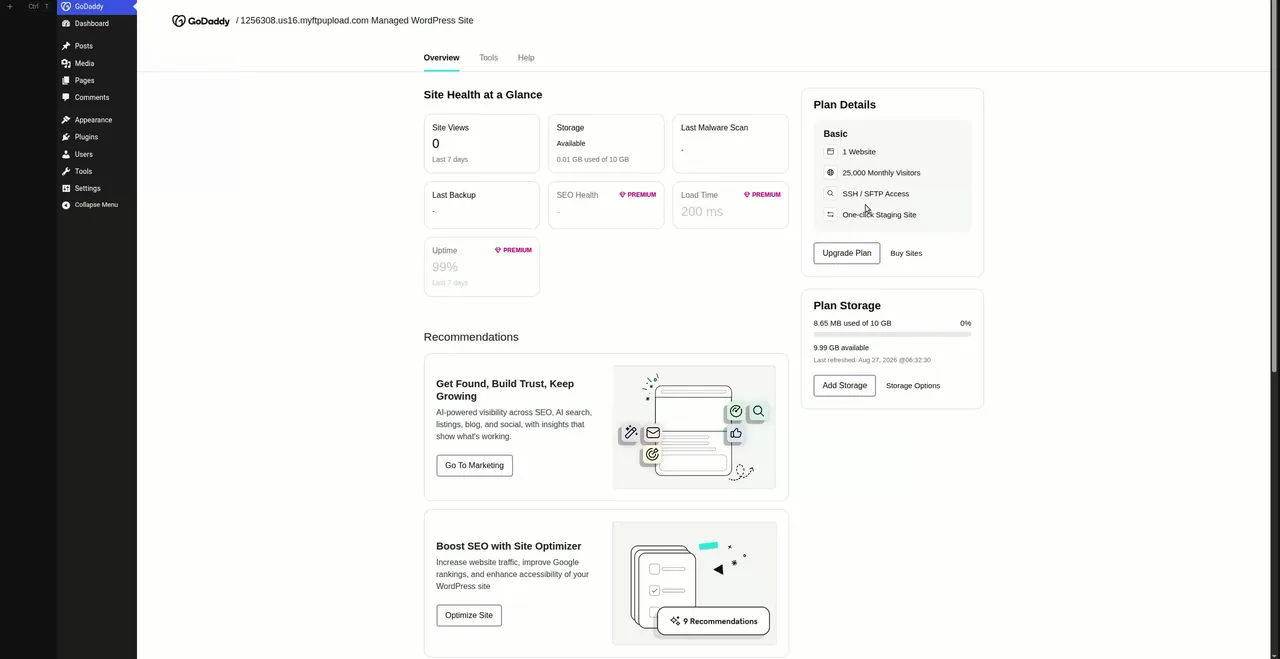Image resolution: width=1280 pixels, height=659 pixels.
Task: Click the marketing illustration thumbnail
Action: tap(694, 427)
